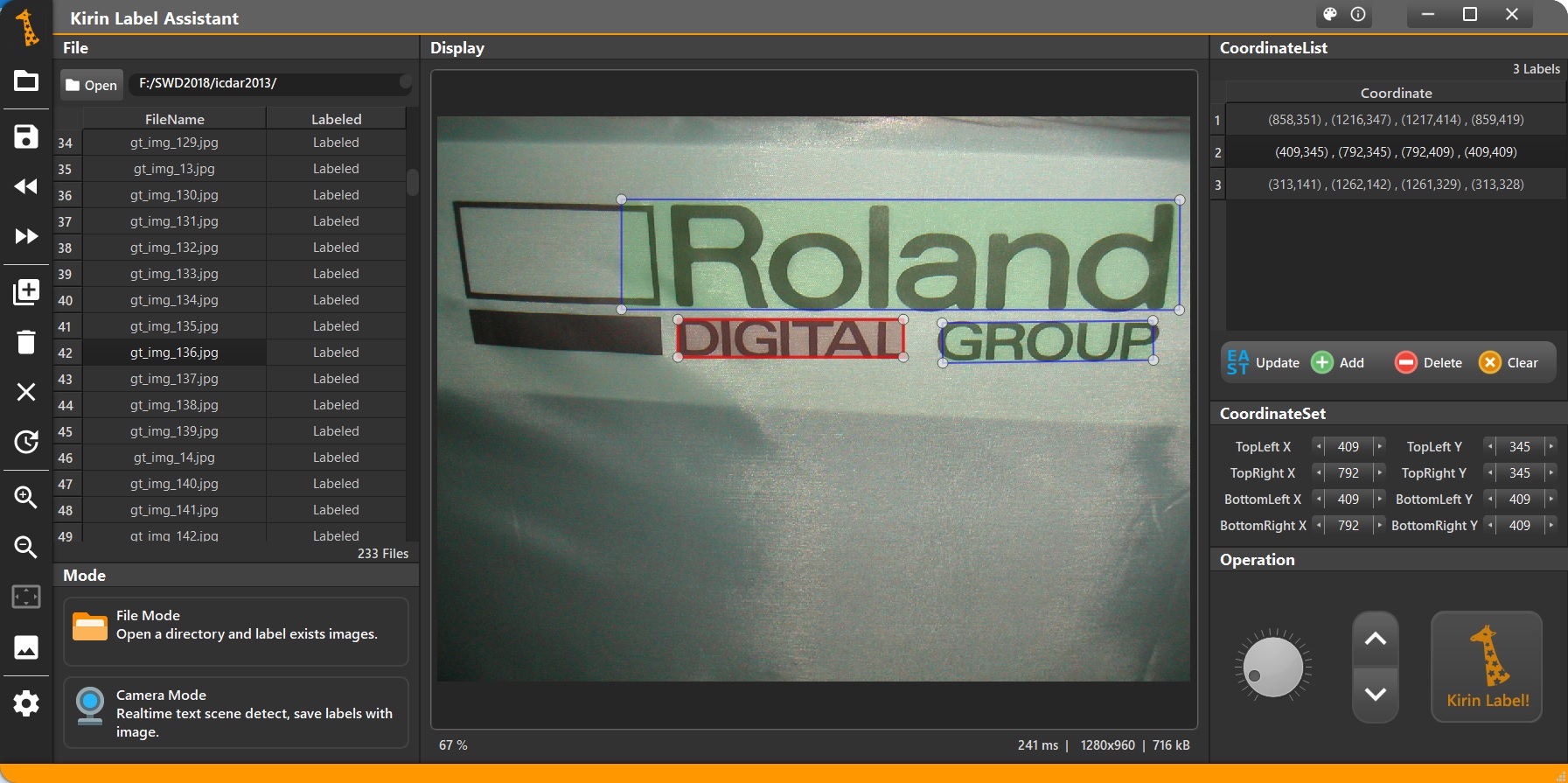Click the blue GROUP label box in image
The width and height of the screenshot is (1568, 783).
point(1048,341)
